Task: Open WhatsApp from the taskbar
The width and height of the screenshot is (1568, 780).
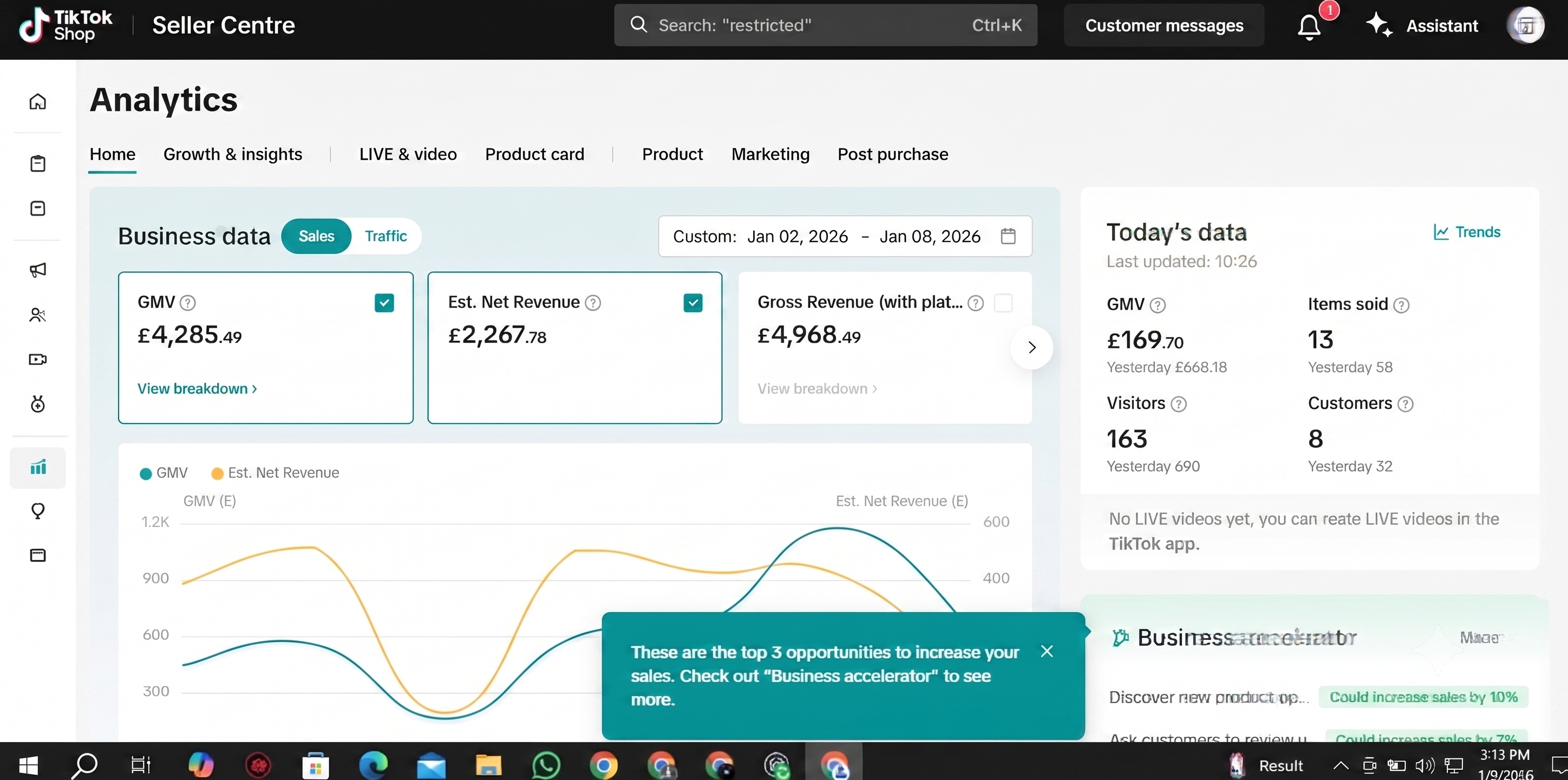Action: coord(546,765)
